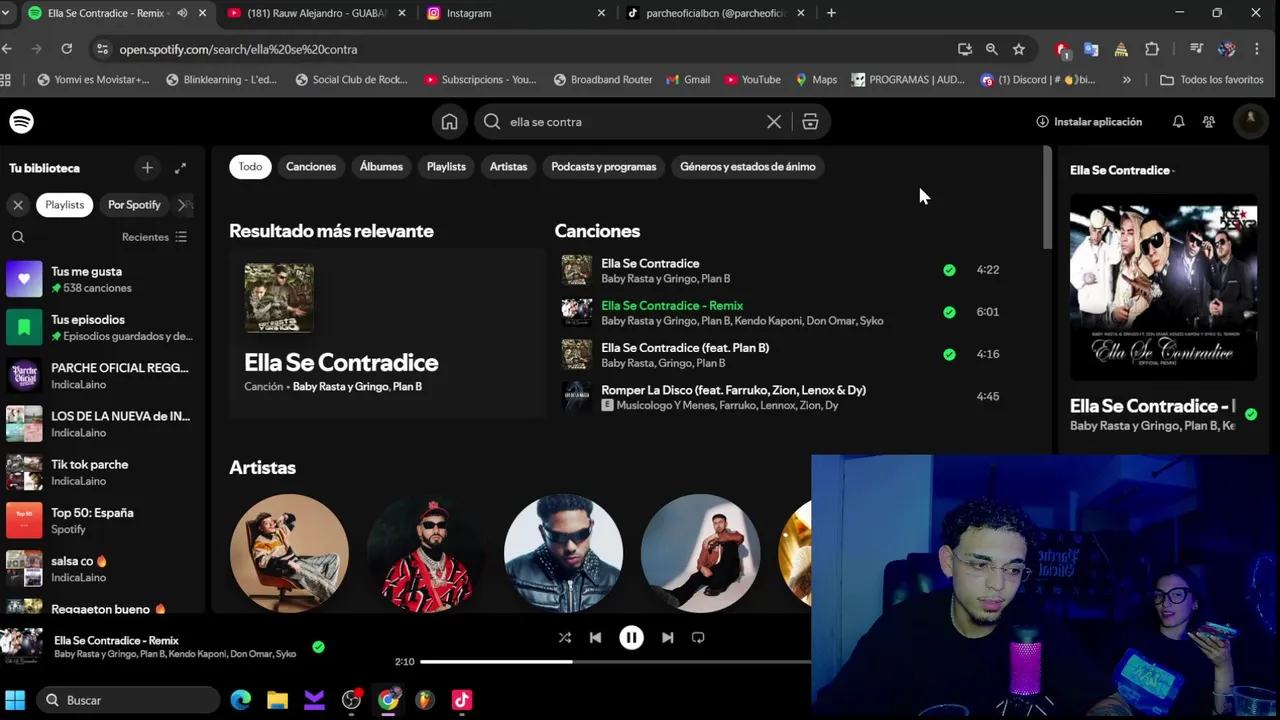Open the Friend Activity icon
Screen dimensions: 1280x720
(x=1209, y=121)
